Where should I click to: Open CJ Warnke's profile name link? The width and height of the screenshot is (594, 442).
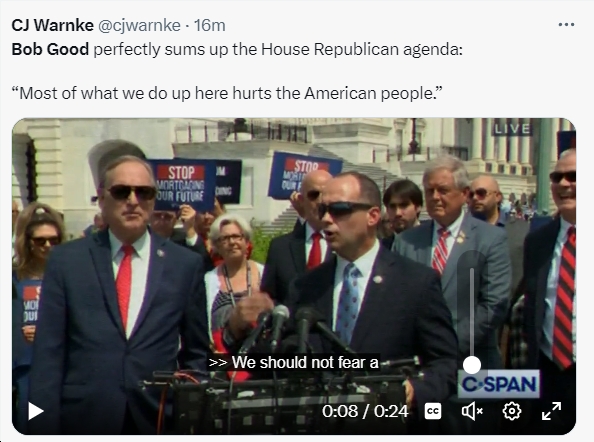click(53, 26)
